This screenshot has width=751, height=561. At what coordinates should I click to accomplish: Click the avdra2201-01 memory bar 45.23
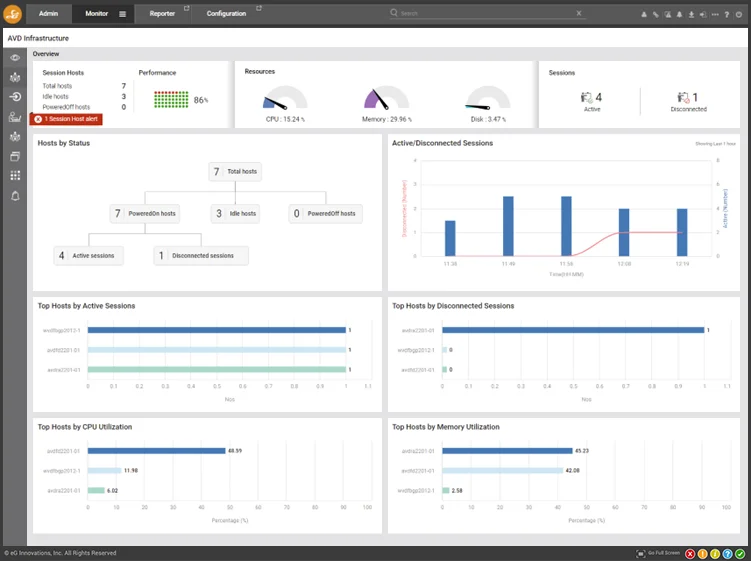(507, 451)
